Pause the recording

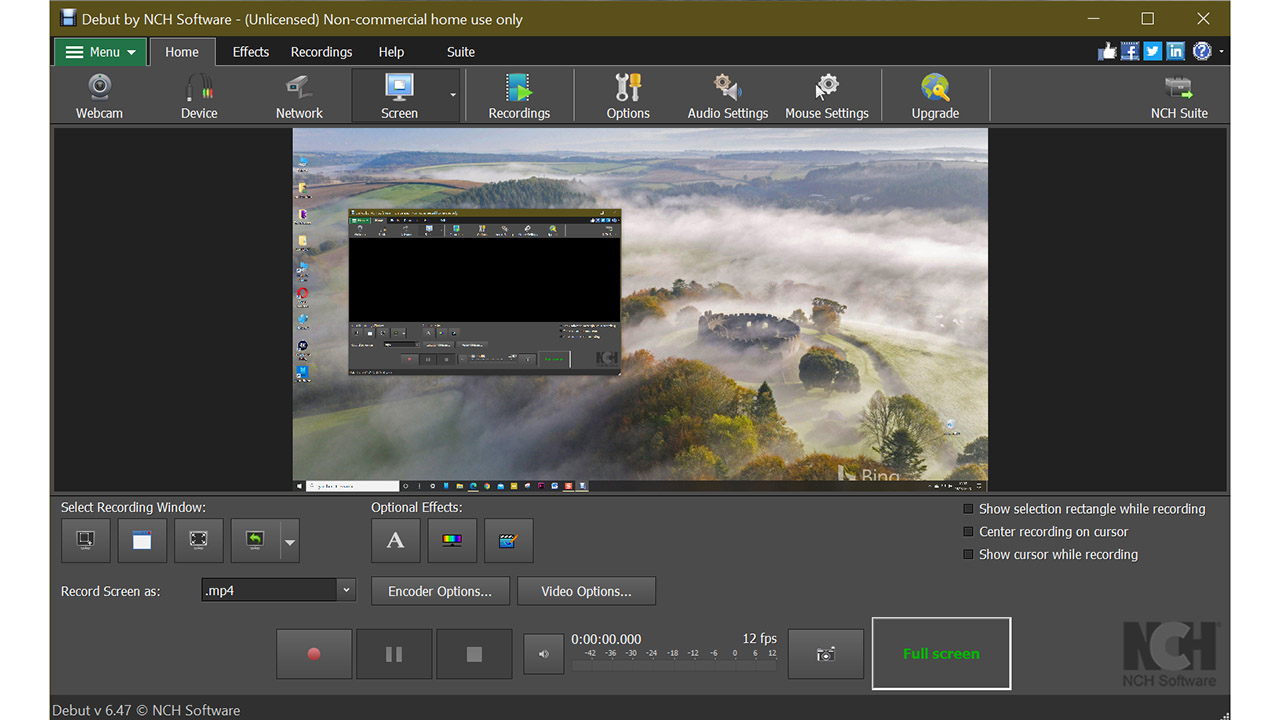coord(394,654)
